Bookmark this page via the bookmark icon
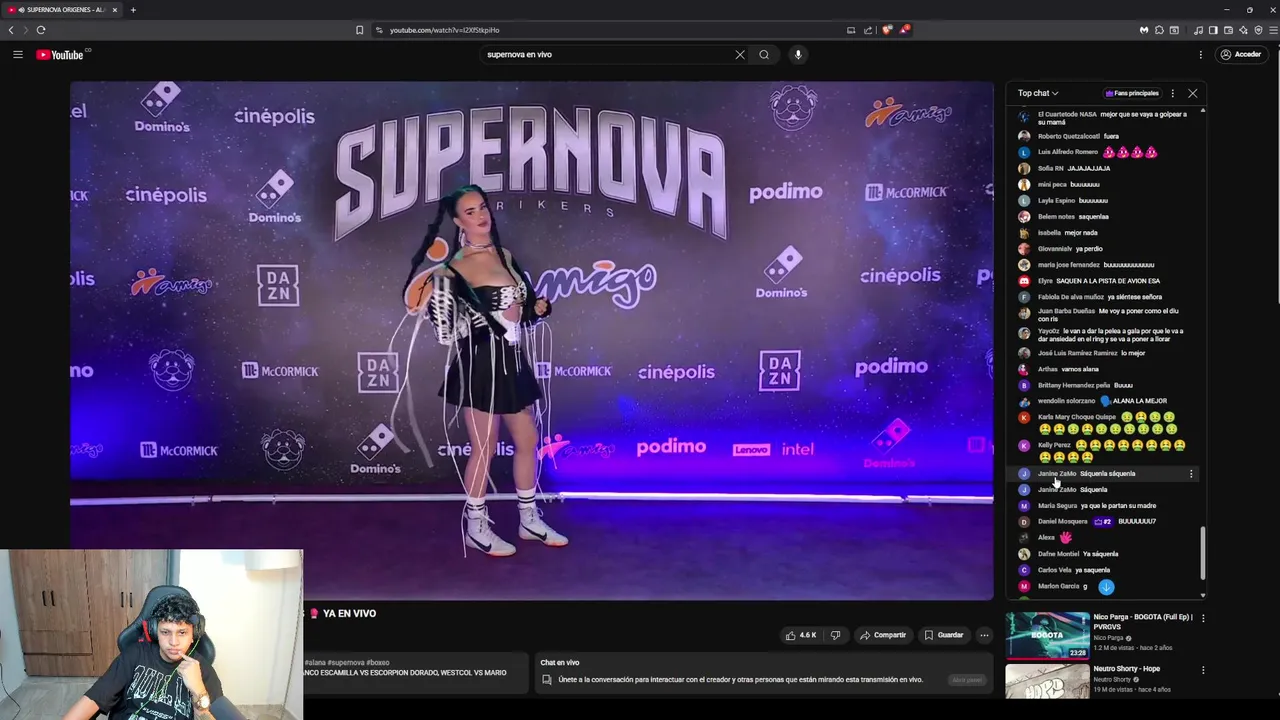The image size is (1280, 720). [360, 30]
